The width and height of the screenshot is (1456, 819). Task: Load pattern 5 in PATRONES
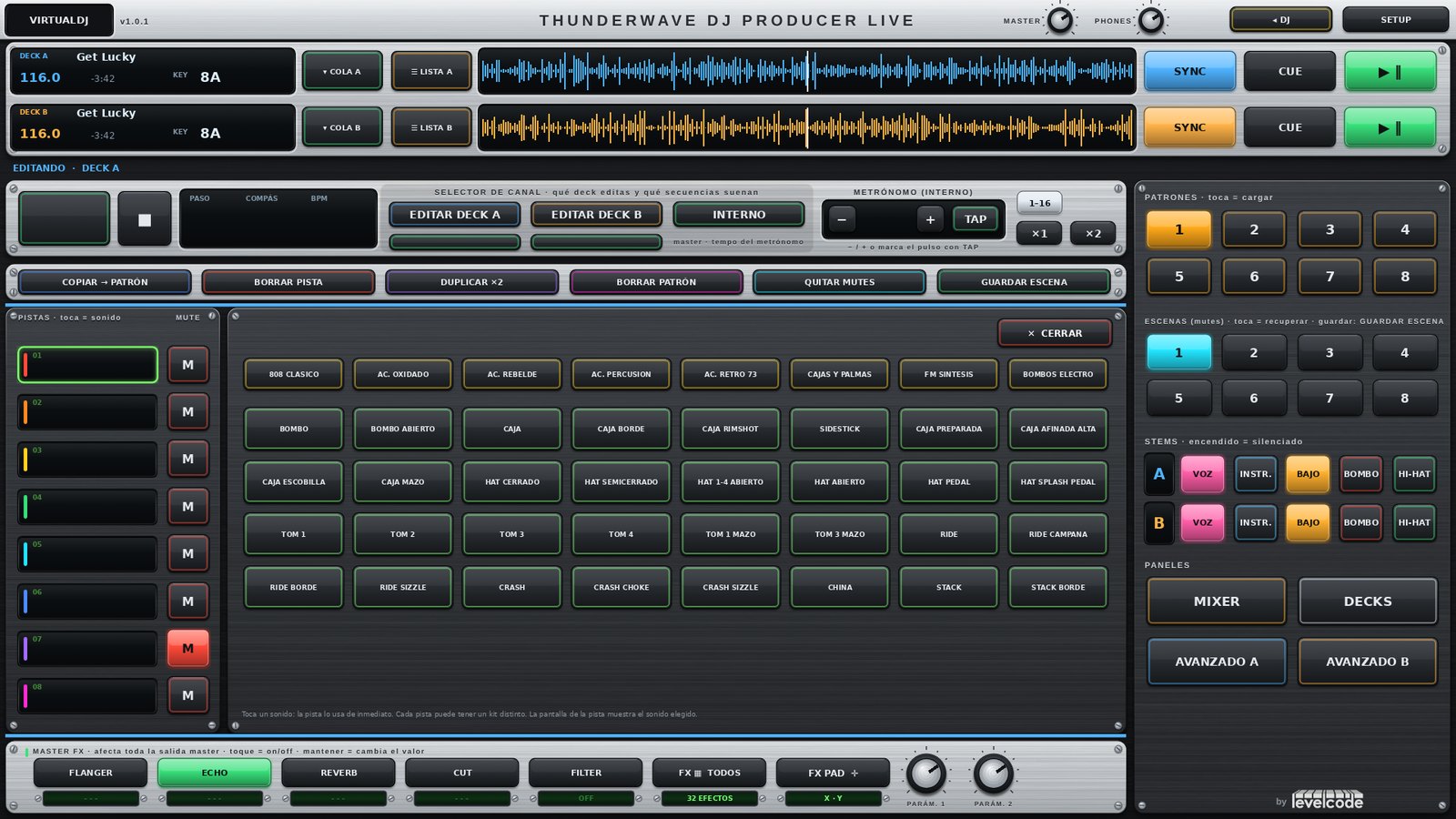[x=1178, y=277]
